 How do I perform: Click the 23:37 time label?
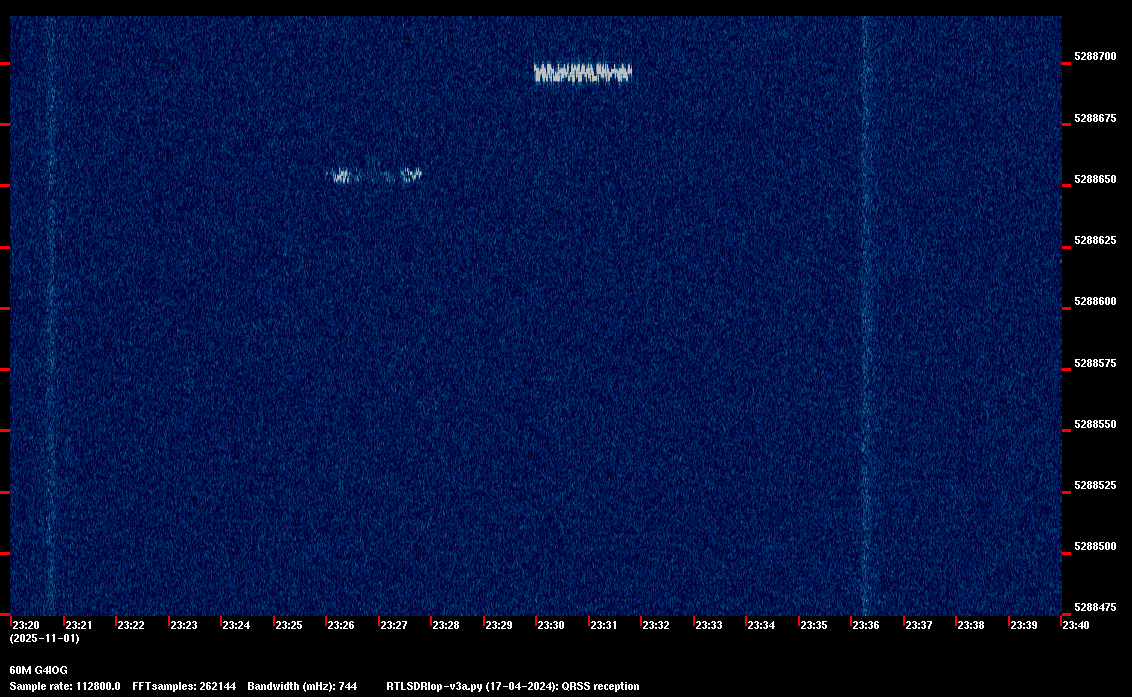point(918,625)
